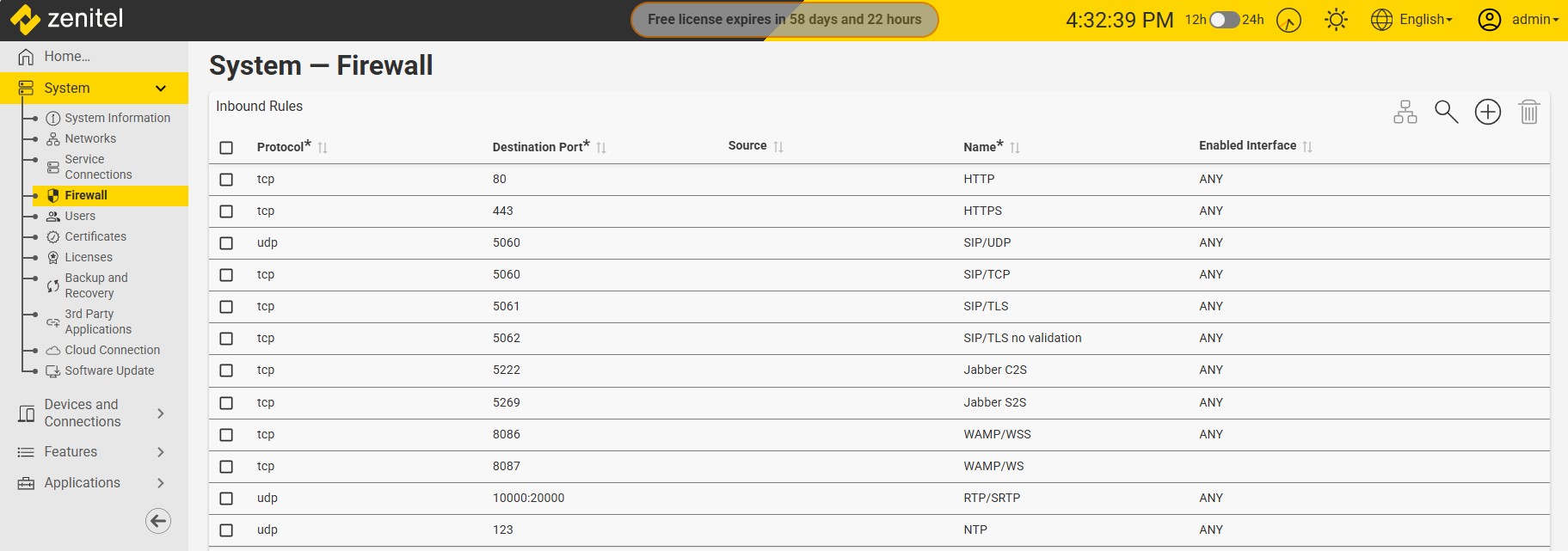Toggle the 12h/24h time format switch
This screenshot has height=551, width=1568.
1224,20
